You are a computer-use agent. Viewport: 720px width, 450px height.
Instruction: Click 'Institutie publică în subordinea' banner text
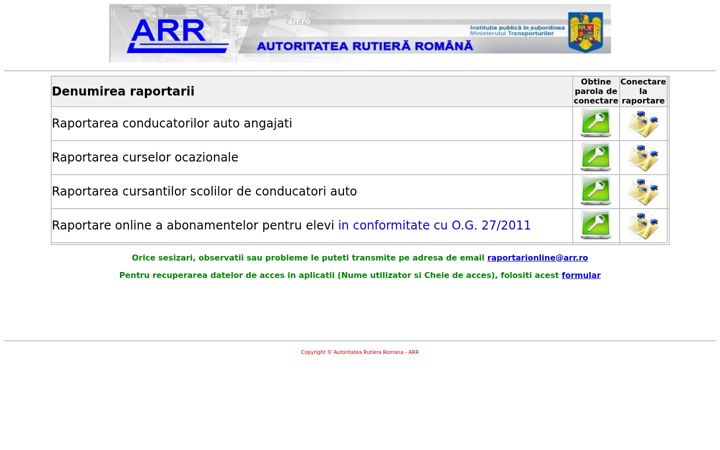pos(517,28)
